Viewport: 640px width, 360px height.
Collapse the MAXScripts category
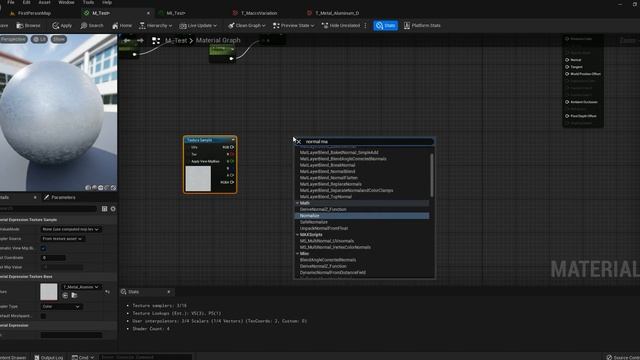pos(297,235)
